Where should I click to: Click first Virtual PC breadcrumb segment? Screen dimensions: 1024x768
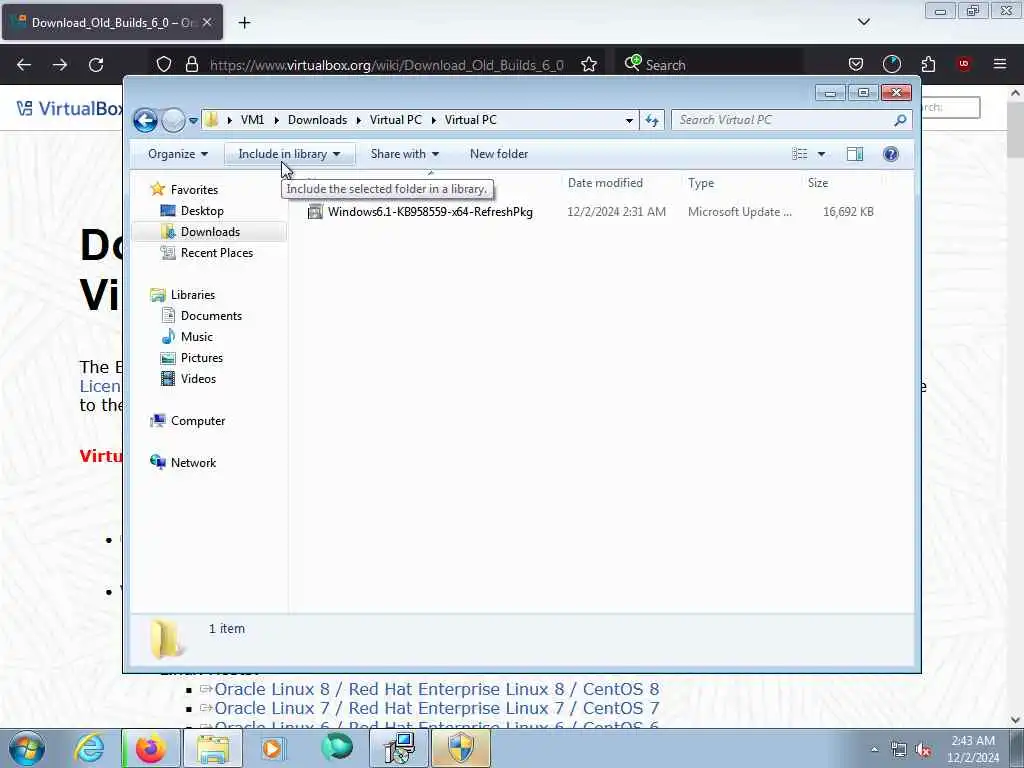pos(395,120)
